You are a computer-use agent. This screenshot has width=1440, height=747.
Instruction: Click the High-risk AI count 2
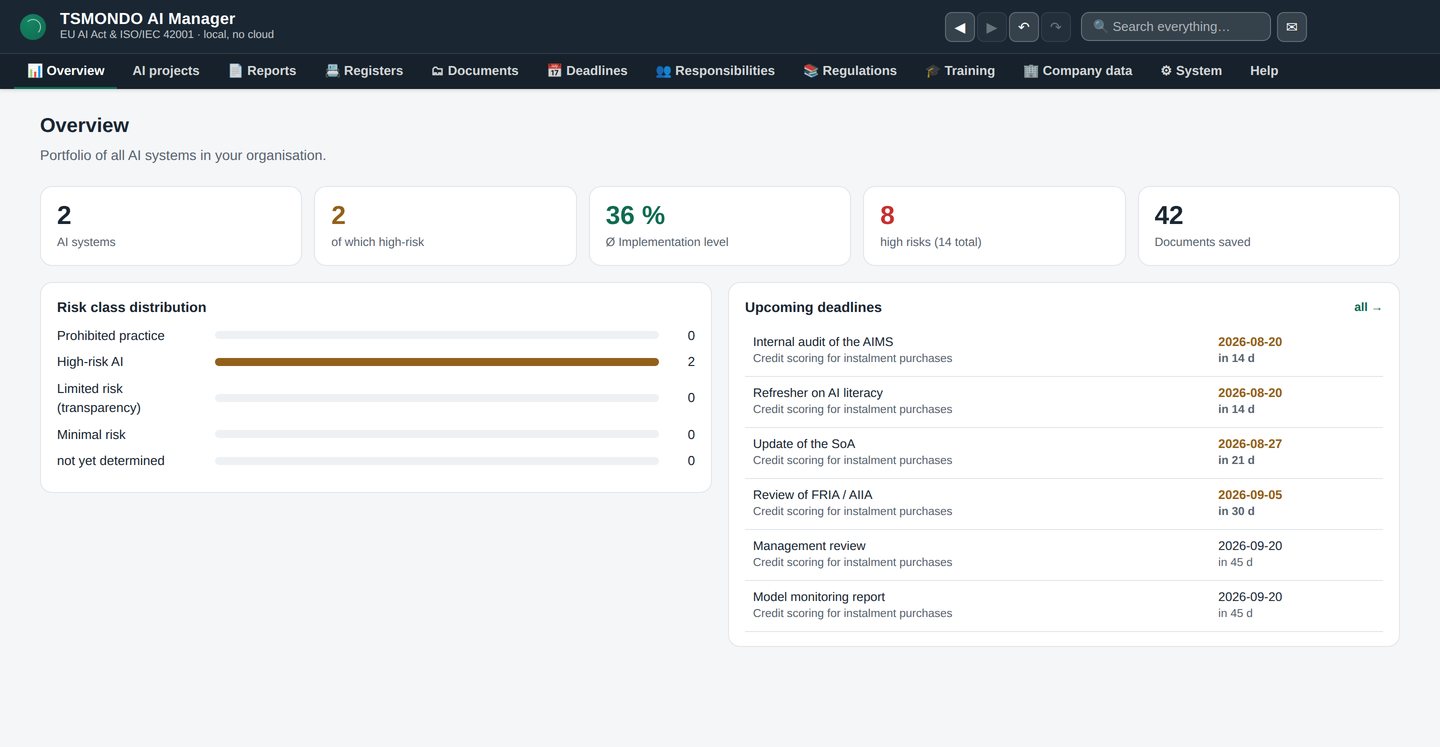coord(691,362)
